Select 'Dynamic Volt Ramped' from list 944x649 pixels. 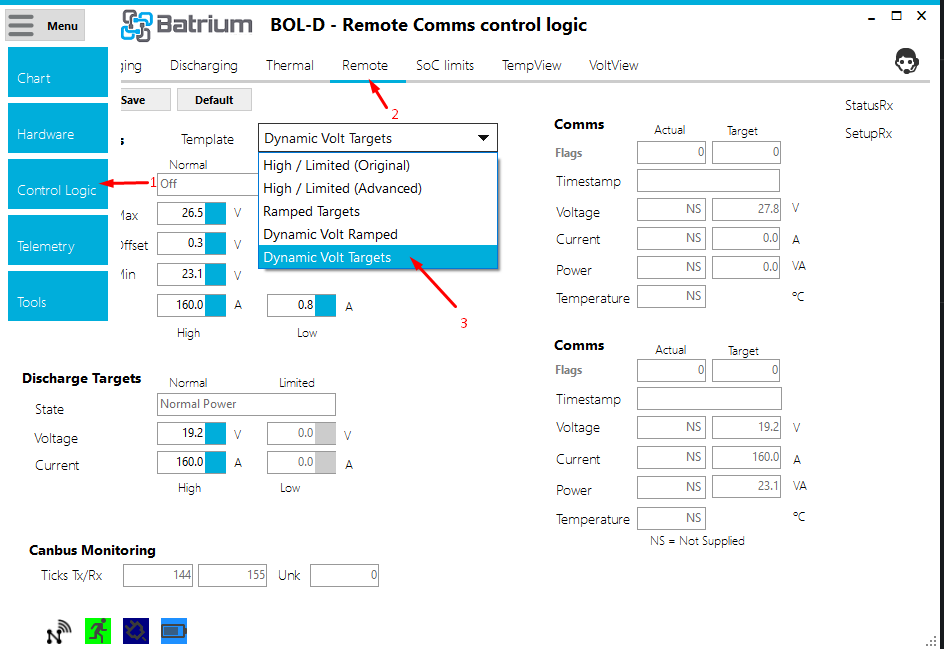(x=330, y=234)
